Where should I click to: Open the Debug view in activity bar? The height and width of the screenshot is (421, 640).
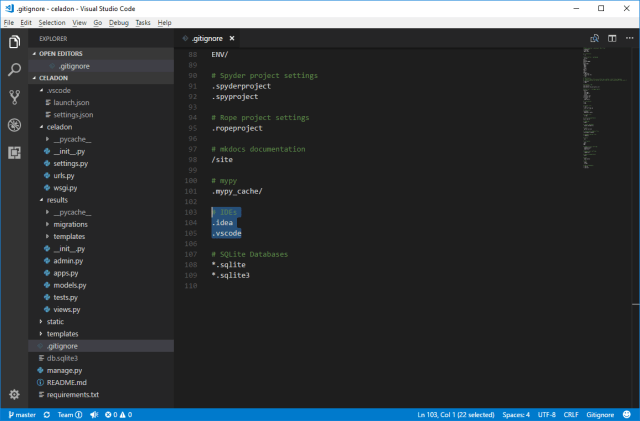14,125
